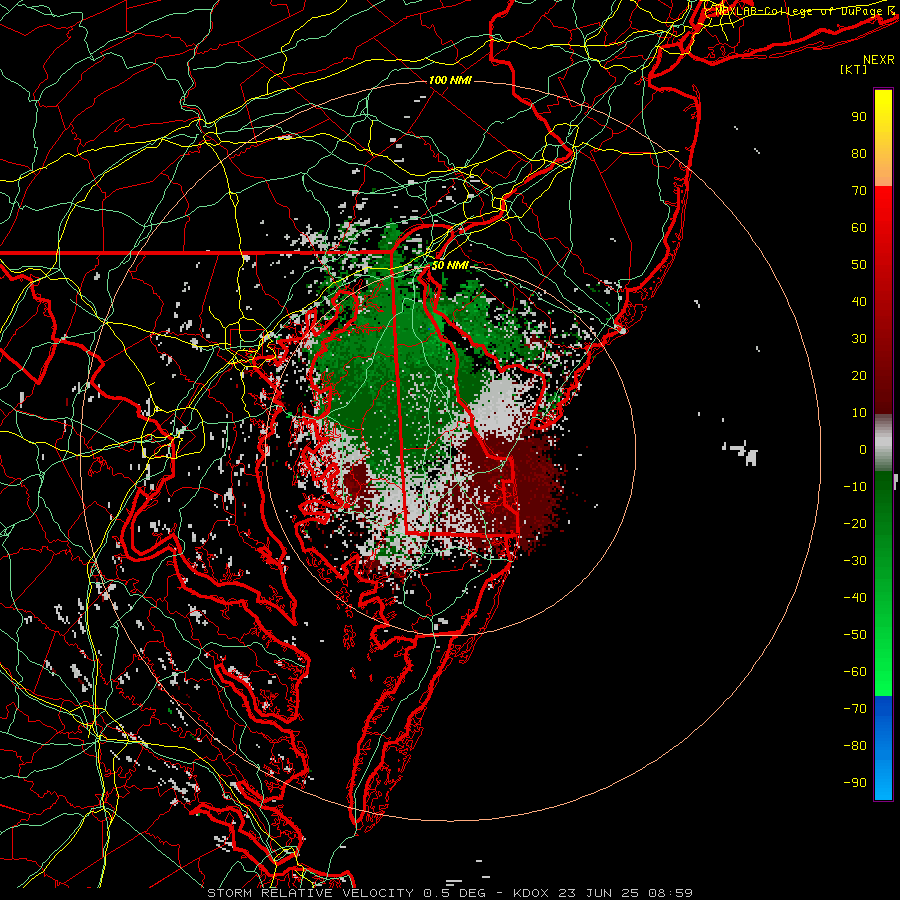Click the "23 JUN 25" date in caption
This screenshot has height=900, width=900.
pyautogui.click(x=599, y=893)
